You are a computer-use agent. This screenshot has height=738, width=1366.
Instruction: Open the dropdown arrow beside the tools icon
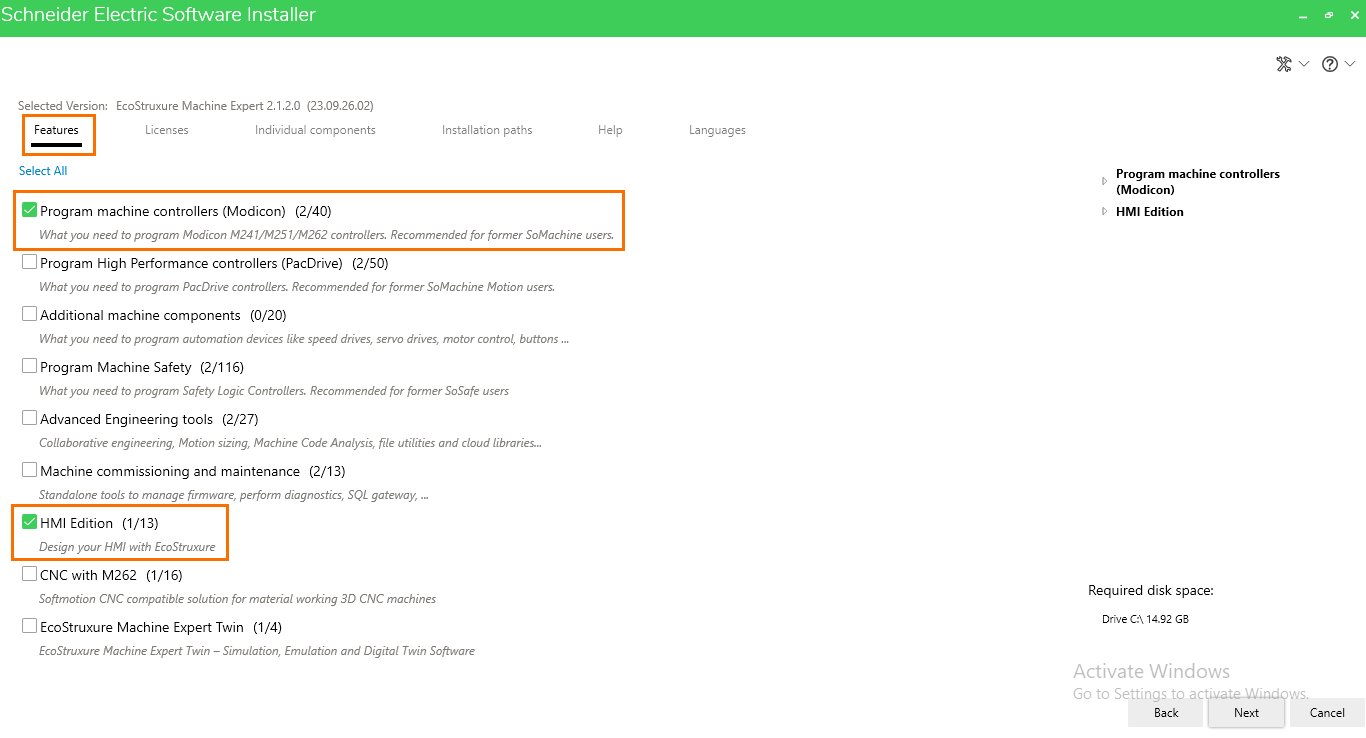[1304, 64]
